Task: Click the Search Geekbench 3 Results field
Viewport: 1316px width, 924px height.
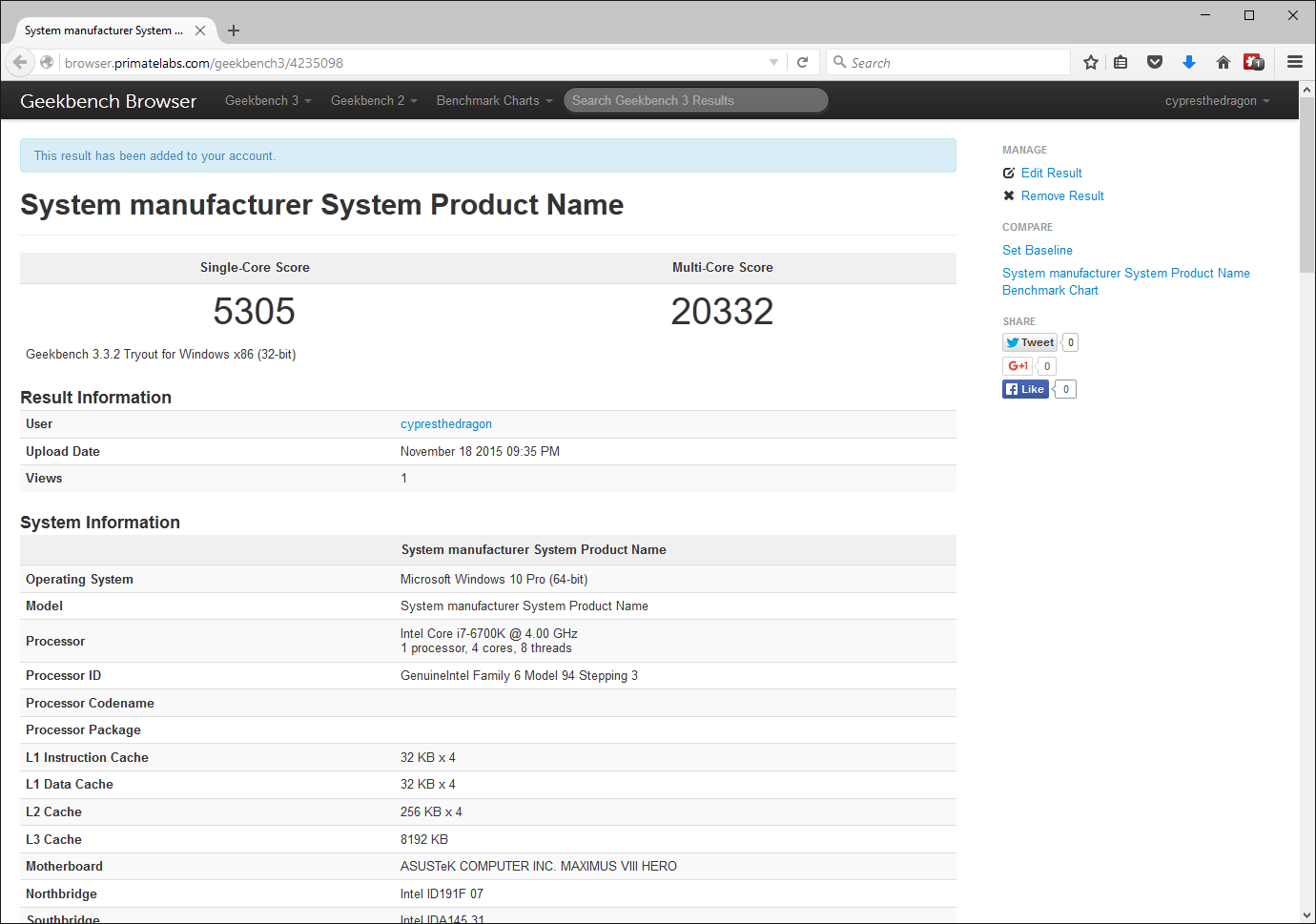Action: tap(696, 100)
